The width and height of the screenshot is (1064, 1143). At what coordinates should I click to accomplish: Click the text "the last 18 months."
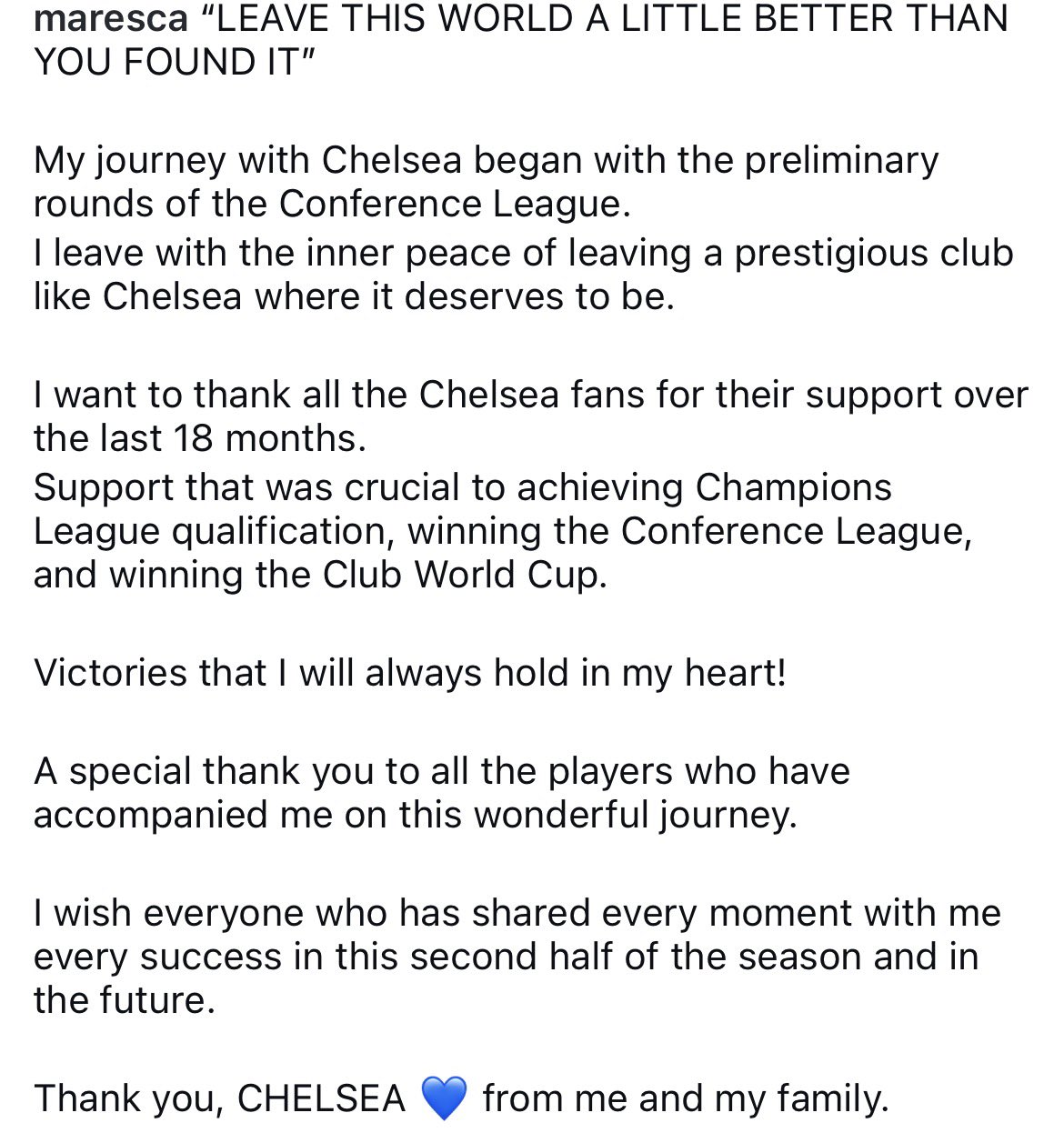[200, 438]
